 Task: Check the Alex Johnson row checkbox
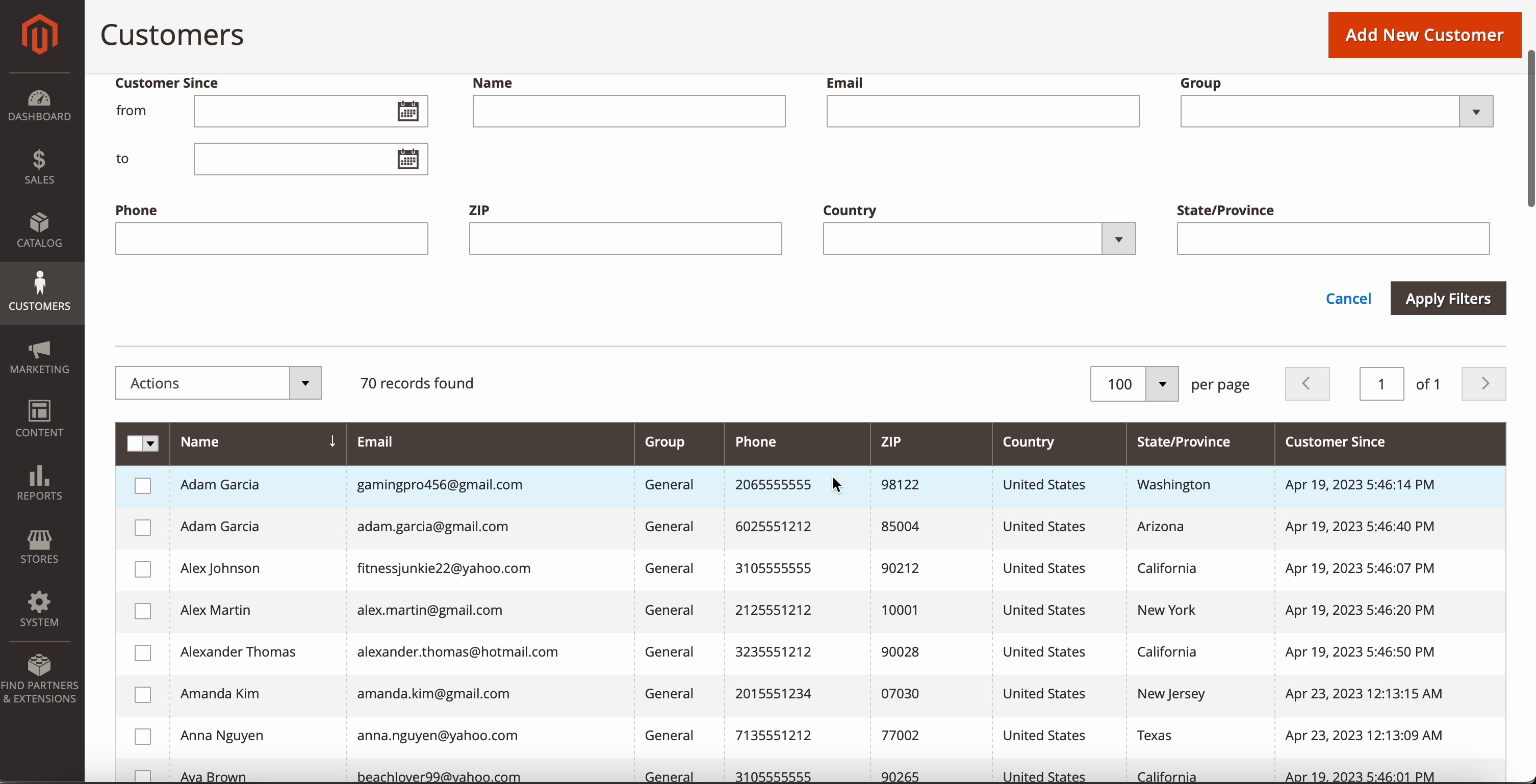(x=142, y=569)
